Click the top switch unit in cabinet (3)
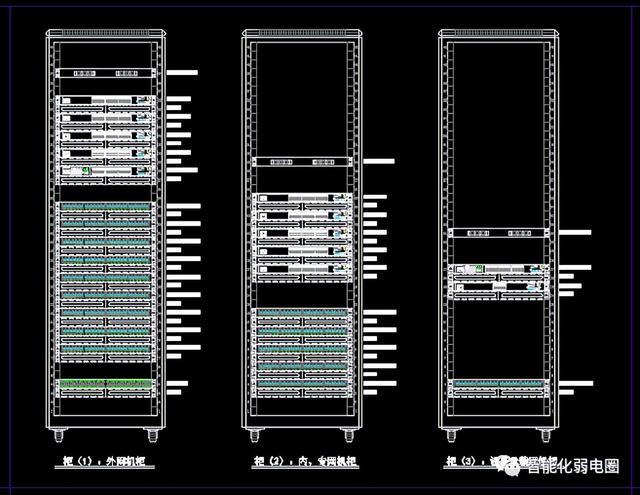640x495 pixels. point(498,269)
